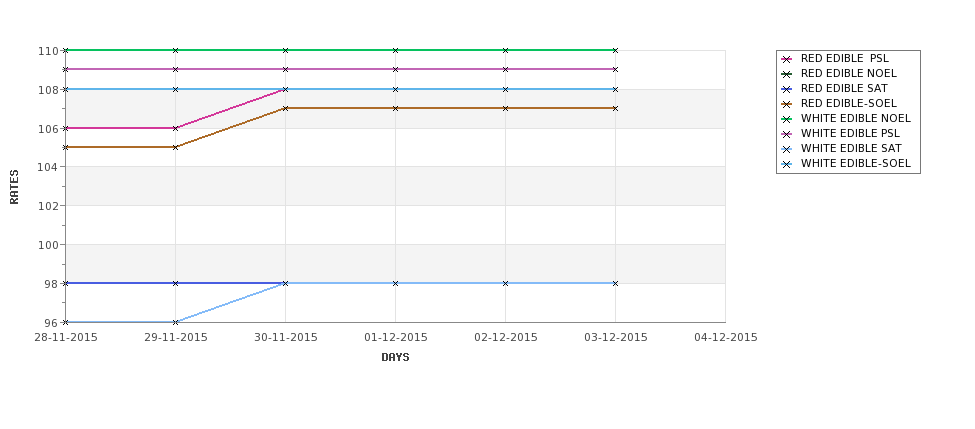Click the 96 point on 29-11-2015
This screenshot has height=429, width=975.
pos(175,322)
